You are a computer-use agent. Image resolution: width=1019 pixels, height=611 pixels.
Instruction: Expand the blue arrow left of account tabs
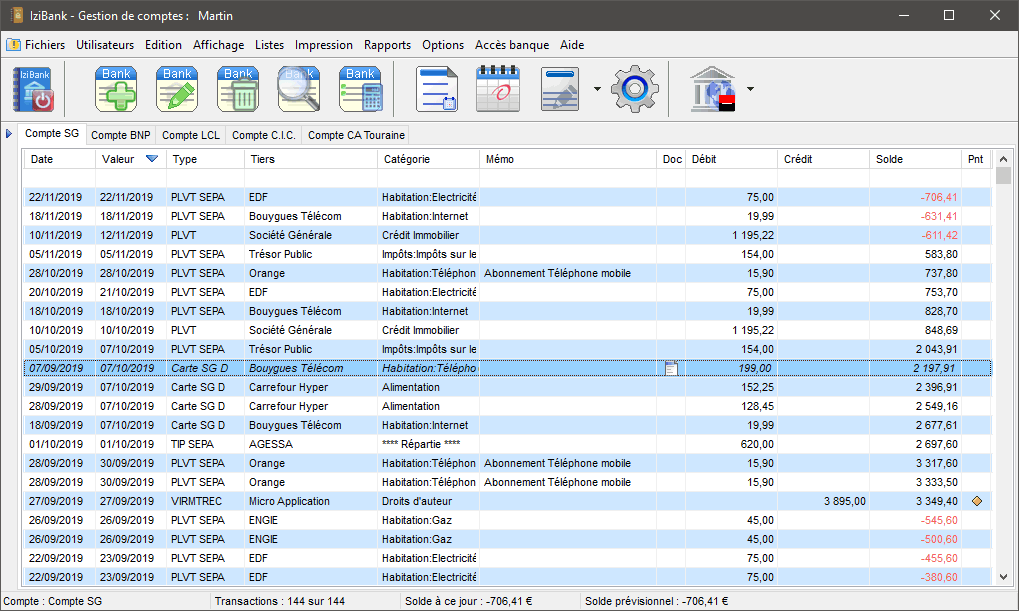coord(9,133)
